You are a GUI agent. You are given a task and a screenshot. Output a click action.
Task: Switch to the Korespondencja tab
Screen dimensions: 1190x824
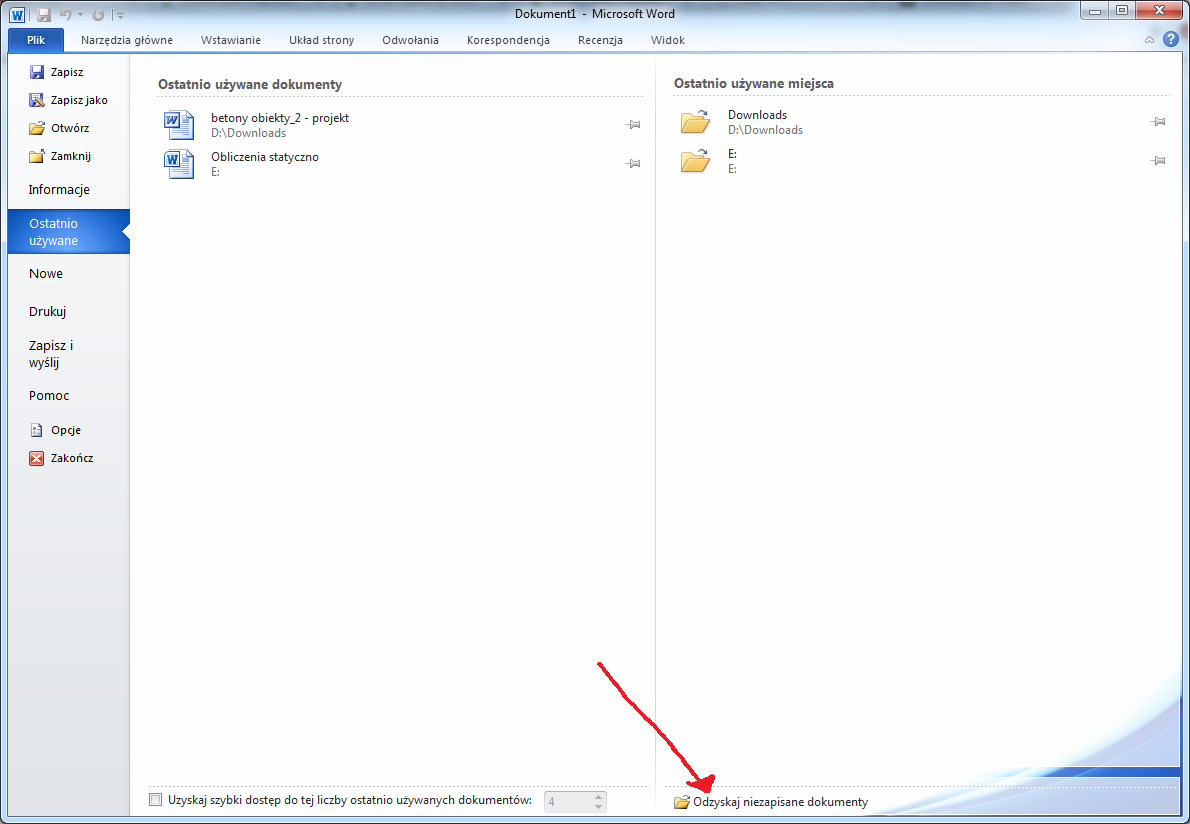pyautogui.click(x=508, y=40)
